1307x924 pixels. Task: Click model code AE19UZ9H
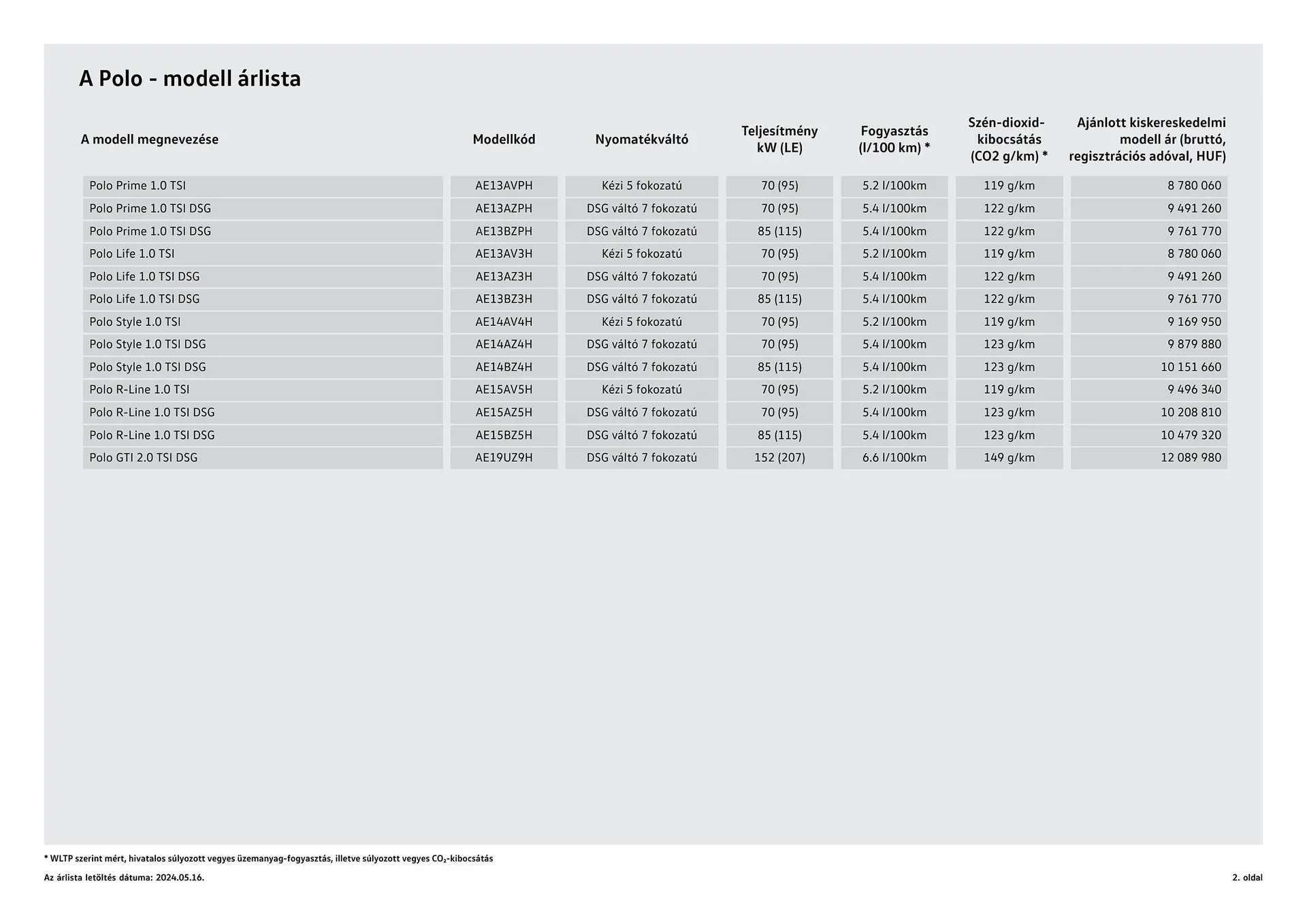[x=504, y=458]
